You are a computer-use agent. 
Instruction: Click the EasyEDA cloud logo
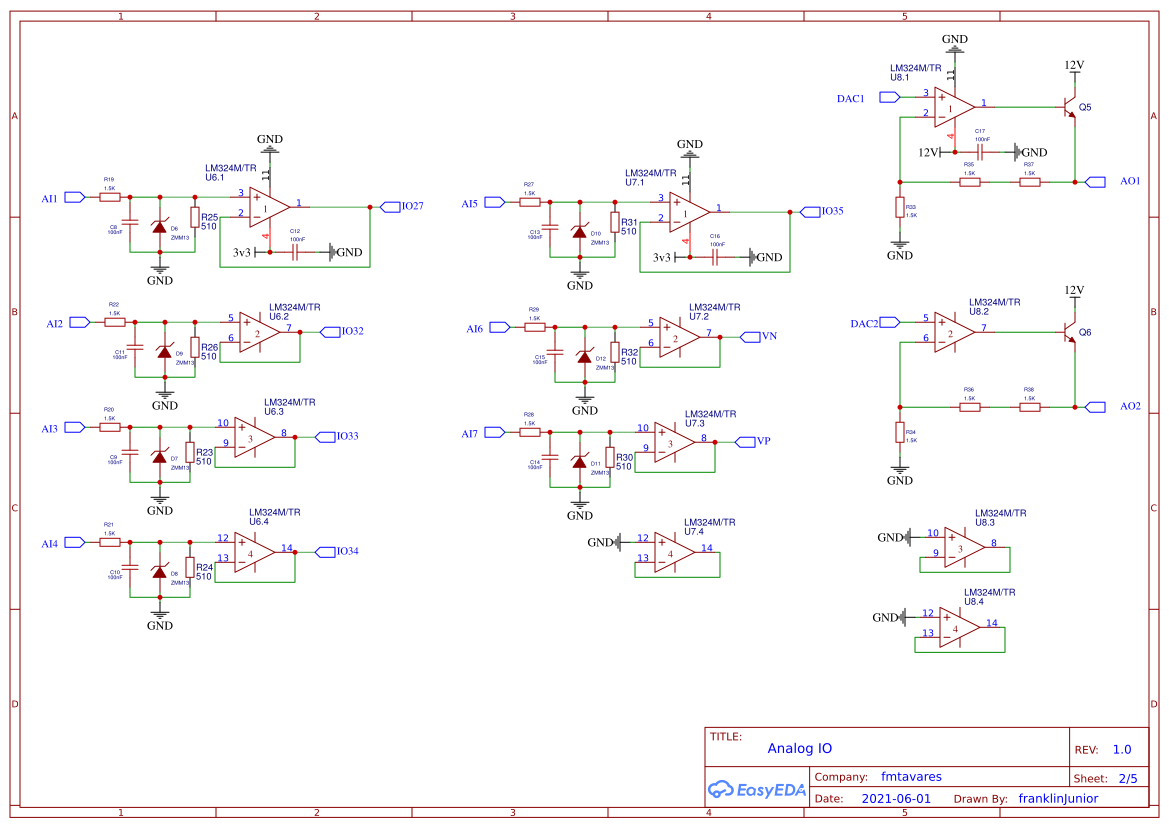[x=722, y=789]
